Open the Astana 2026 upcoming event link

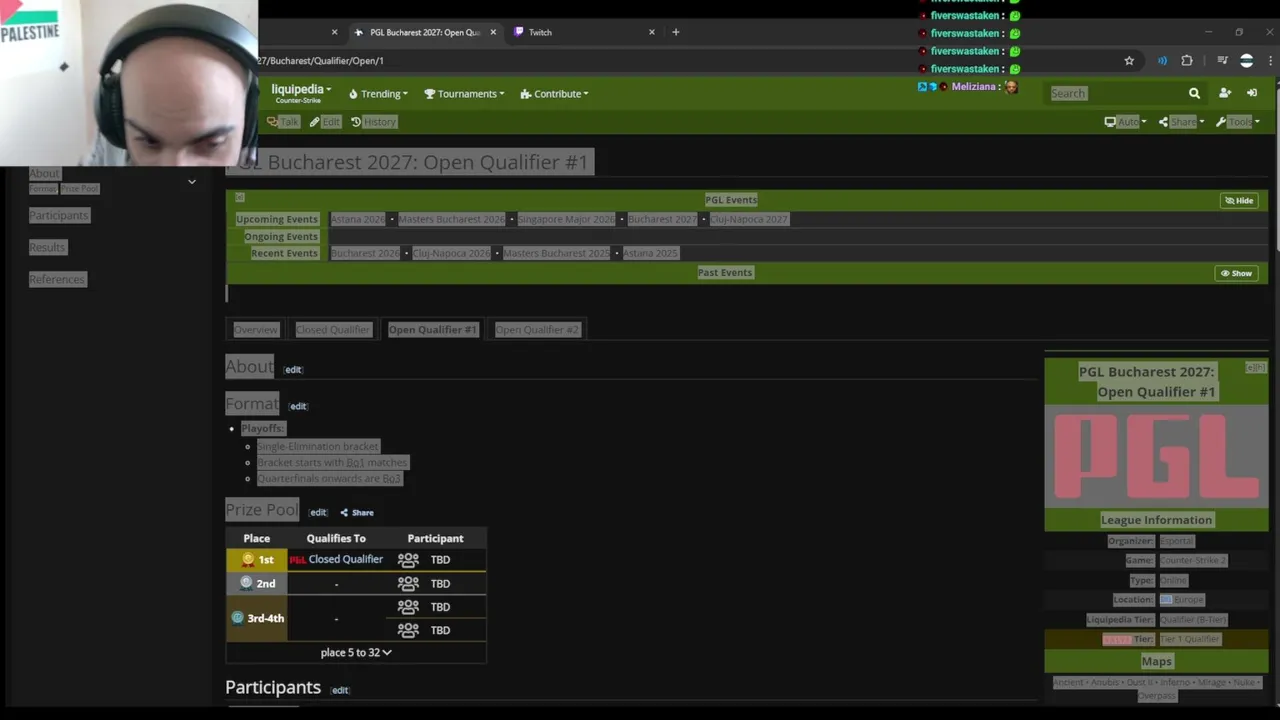pyautogui.click(x=358, y=219)
